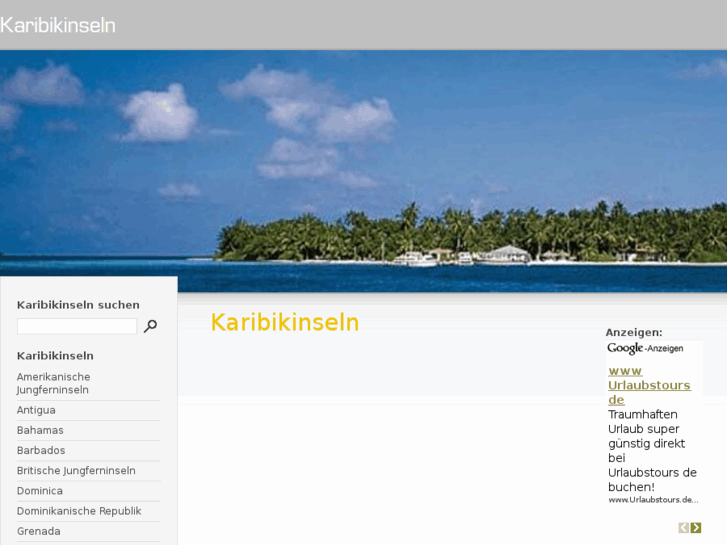Open the Karibikinseln site title link
727x545 pixels.
click(x=57, y=25)
